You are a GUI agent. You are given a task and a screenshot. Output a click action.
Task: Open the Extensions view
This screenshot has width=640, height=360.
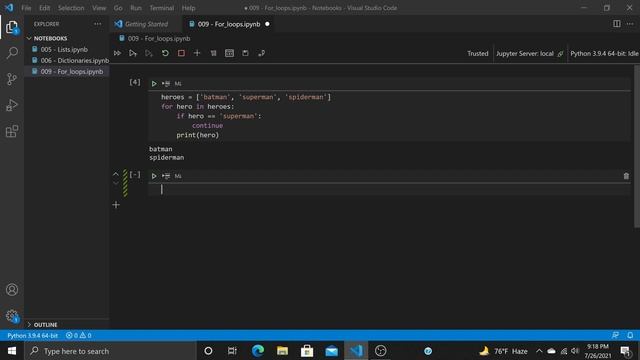coord(12,131)
